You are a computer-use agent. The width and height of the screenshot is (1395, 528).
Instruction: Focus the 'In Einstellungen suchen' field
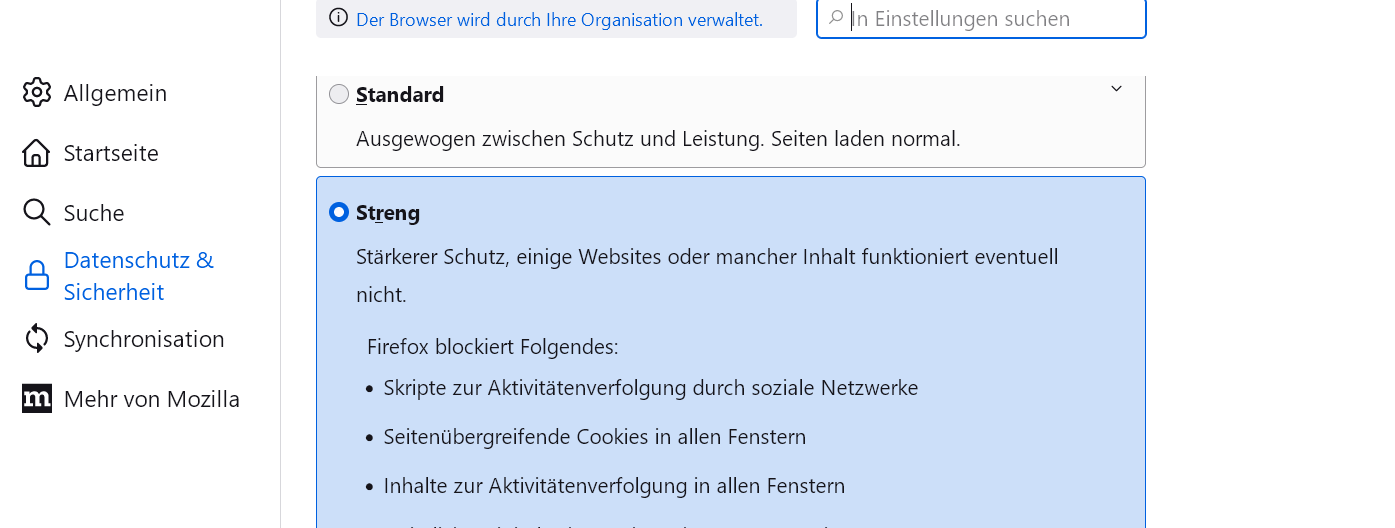point(990,19)
